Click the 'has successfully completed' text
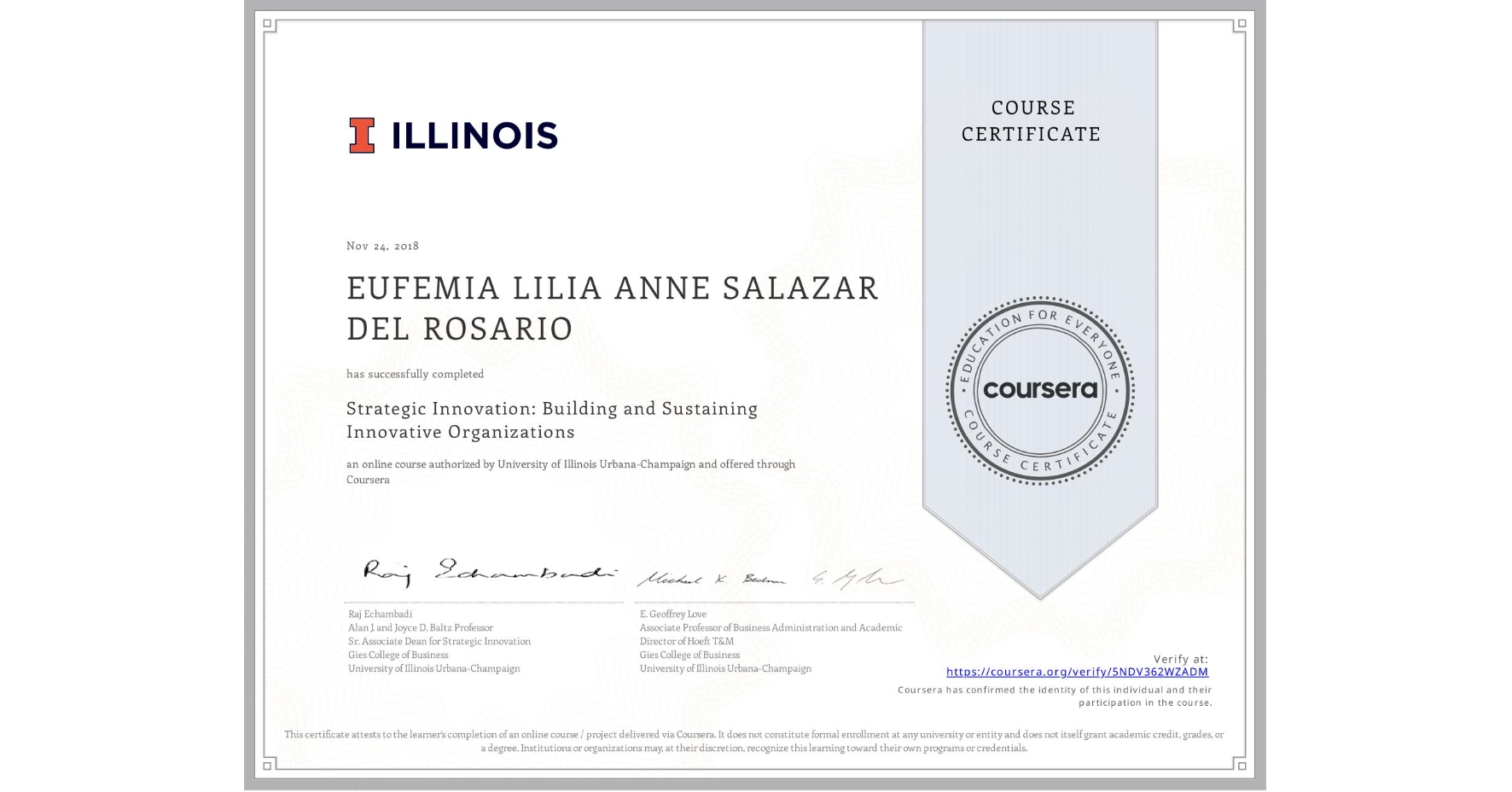 415,374
